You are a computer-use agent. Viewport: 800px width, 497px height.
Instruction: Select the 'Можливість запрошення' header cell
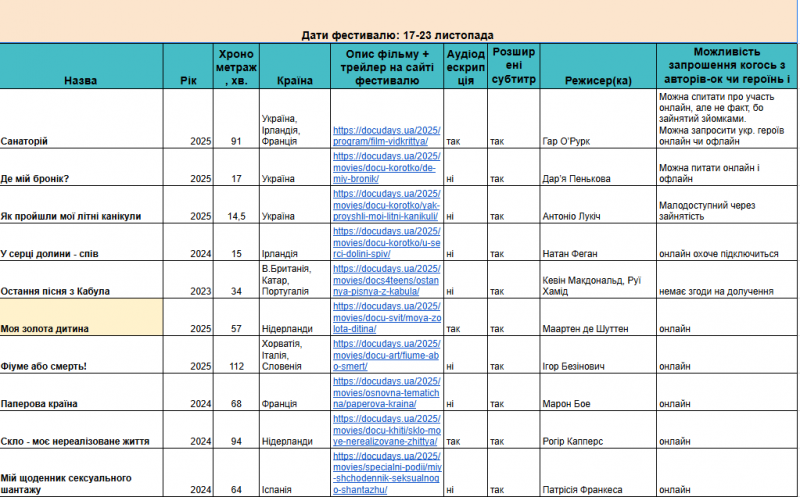[727, 66]
